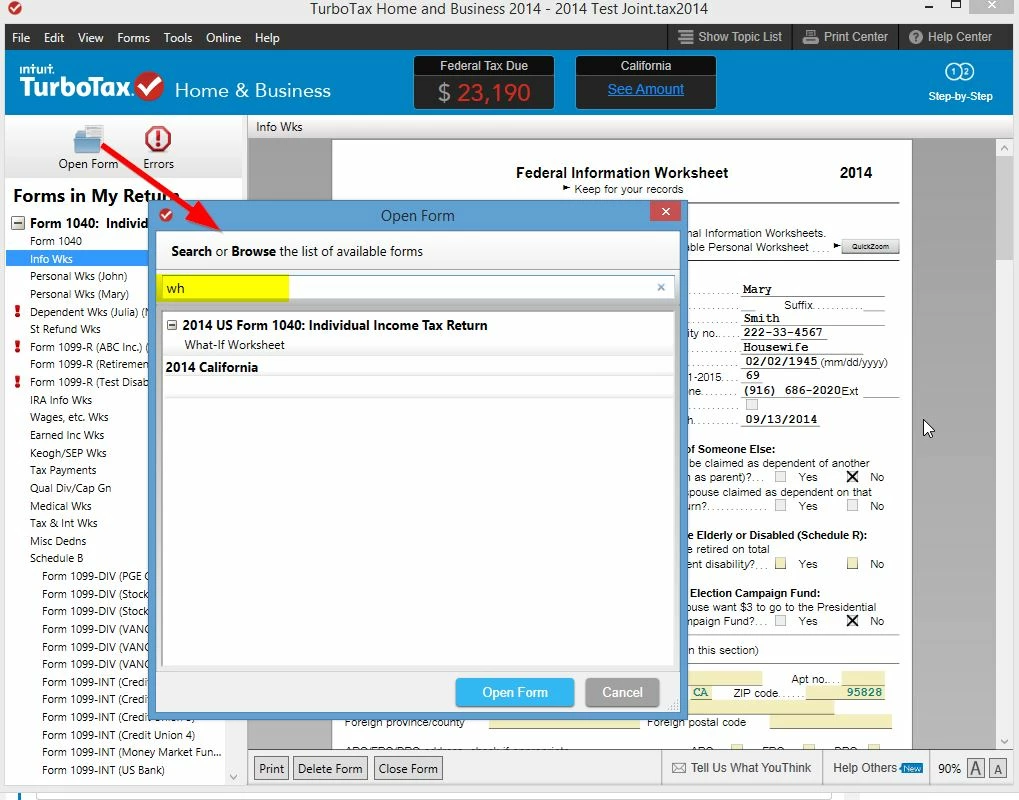Check No for retired on disability
The image size is (1019, 800).
[853, 563]
